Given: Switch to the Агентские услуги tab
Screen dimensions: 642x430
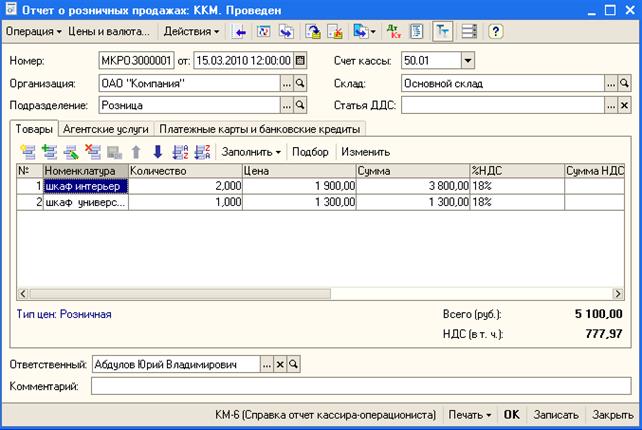Looking at the screenshot, I should point(104,128).
